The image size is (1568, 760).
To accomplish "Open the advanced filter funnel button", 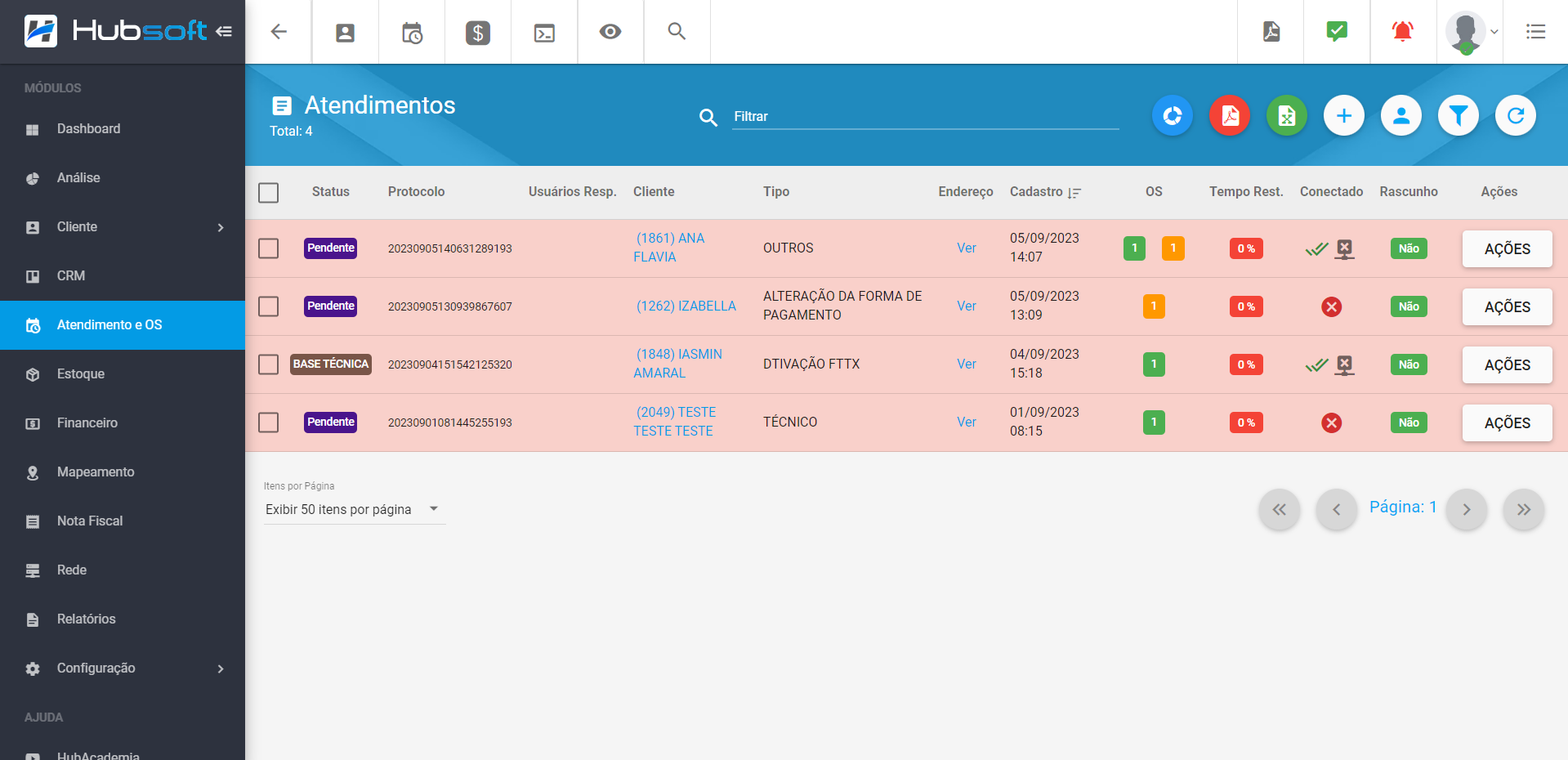I will [1459, 116].
